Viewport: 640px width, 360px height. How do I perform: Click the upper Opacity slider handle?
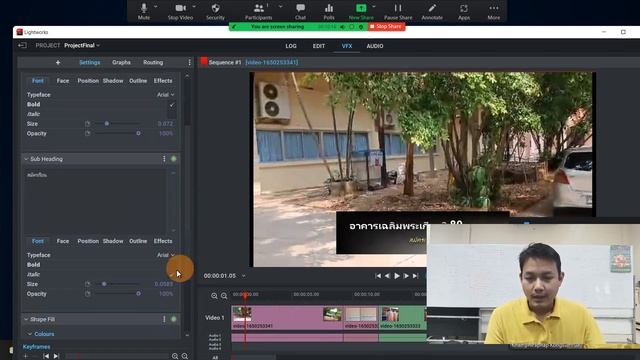pos(138,133)
